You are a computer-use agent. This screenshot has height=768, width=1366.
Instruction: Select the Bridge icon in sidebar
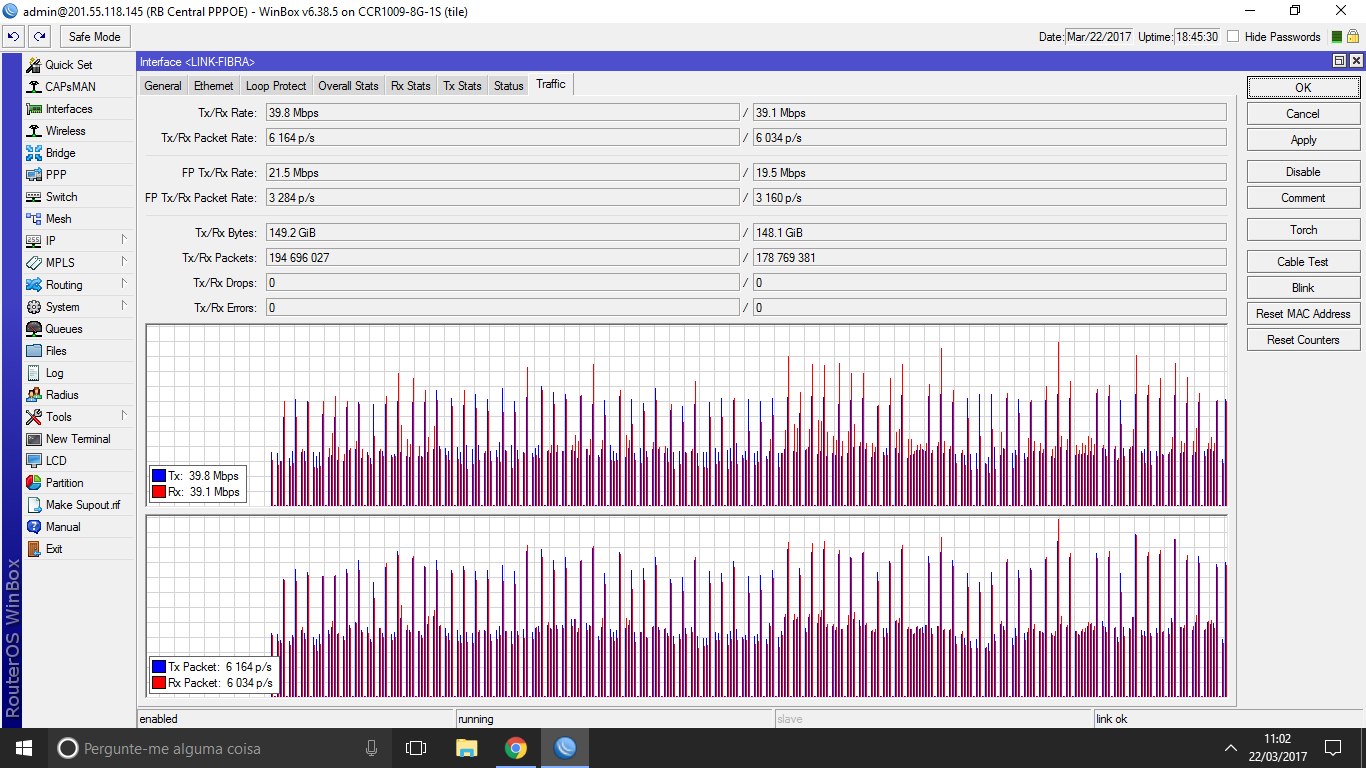34,153
